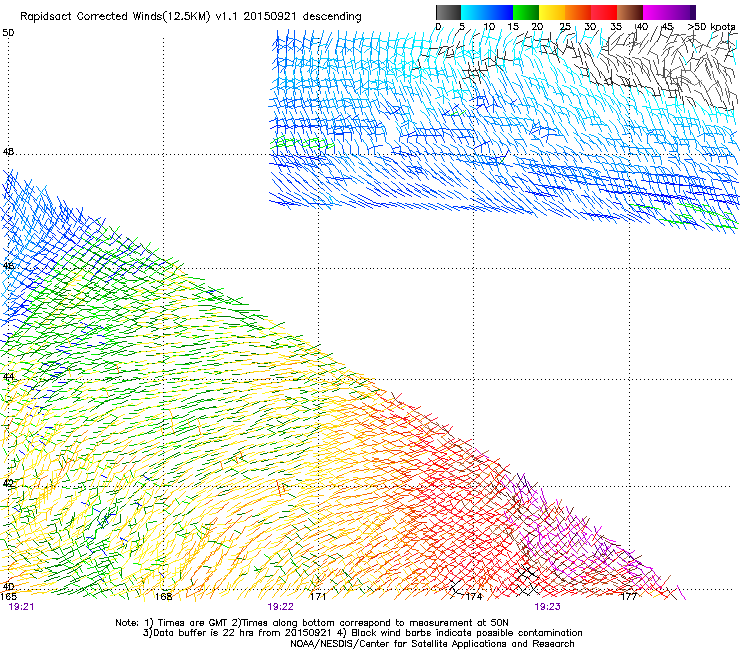Click the red 30–35 knots legend swatch
This screenshot has height=650, width=740.
point(604,12)
